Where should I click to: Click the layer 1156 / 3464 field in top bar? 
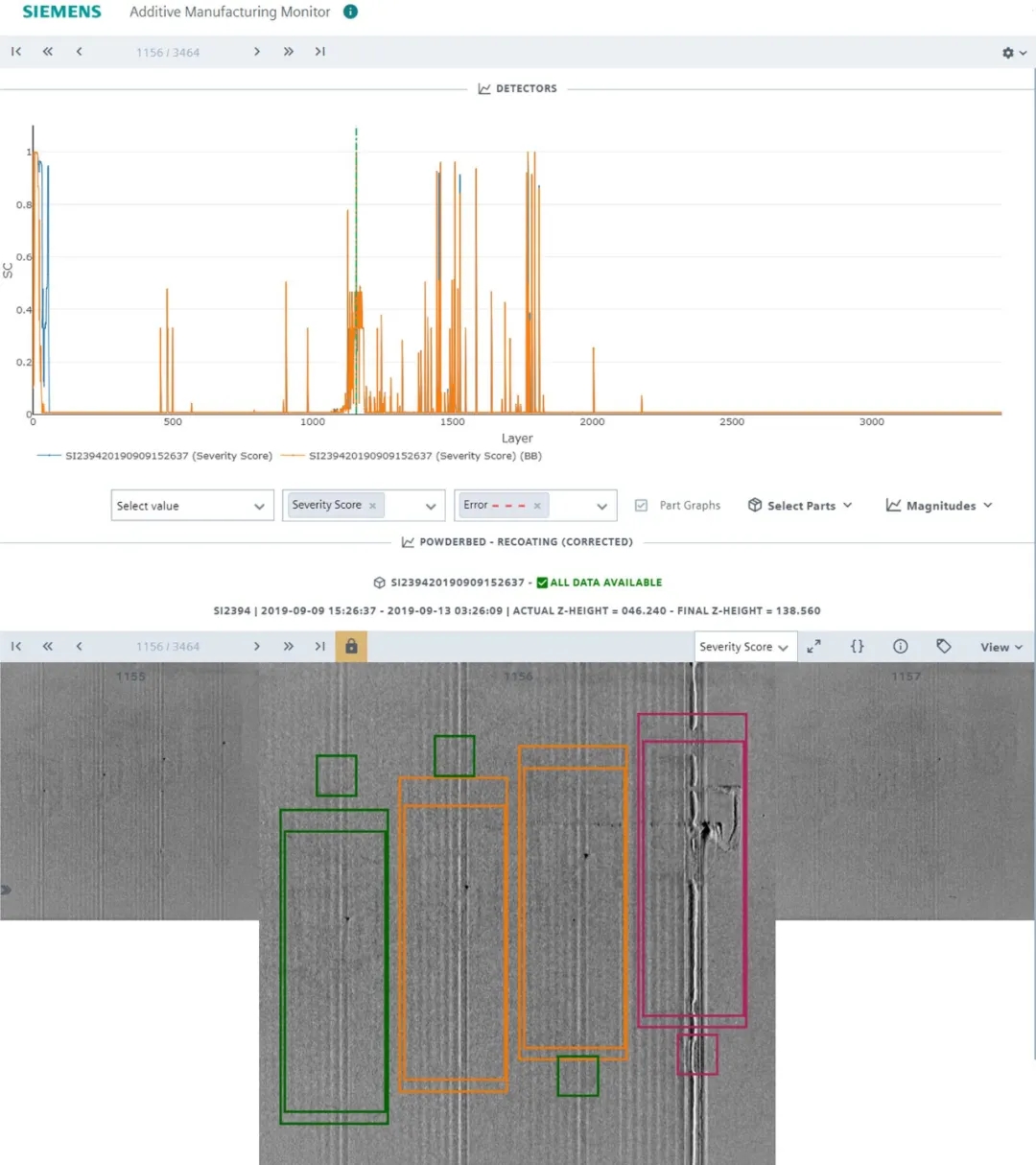168,53
